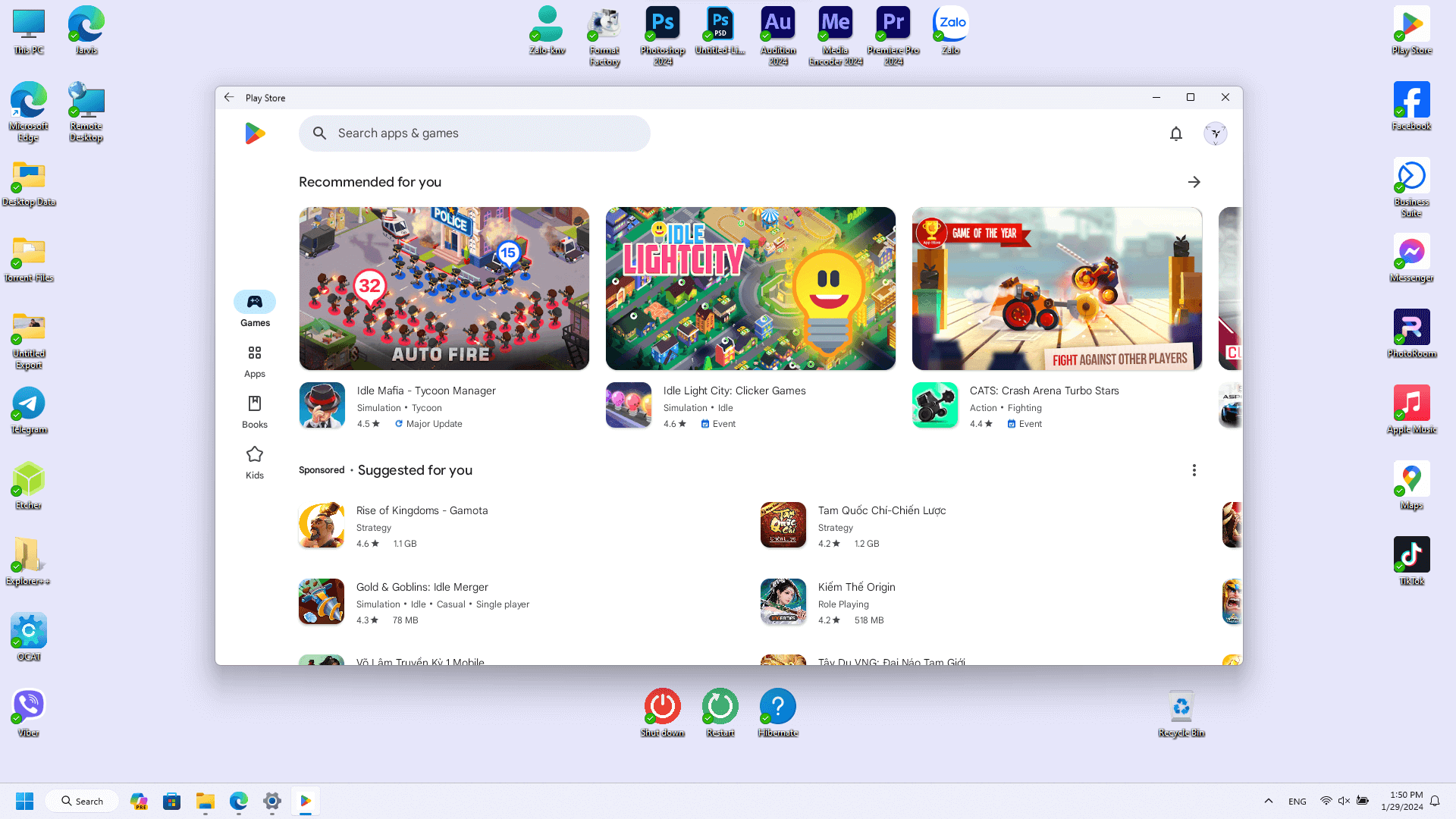Click the CATS Crash Arena app icon
1456x819 pixels.
(935, 405)
